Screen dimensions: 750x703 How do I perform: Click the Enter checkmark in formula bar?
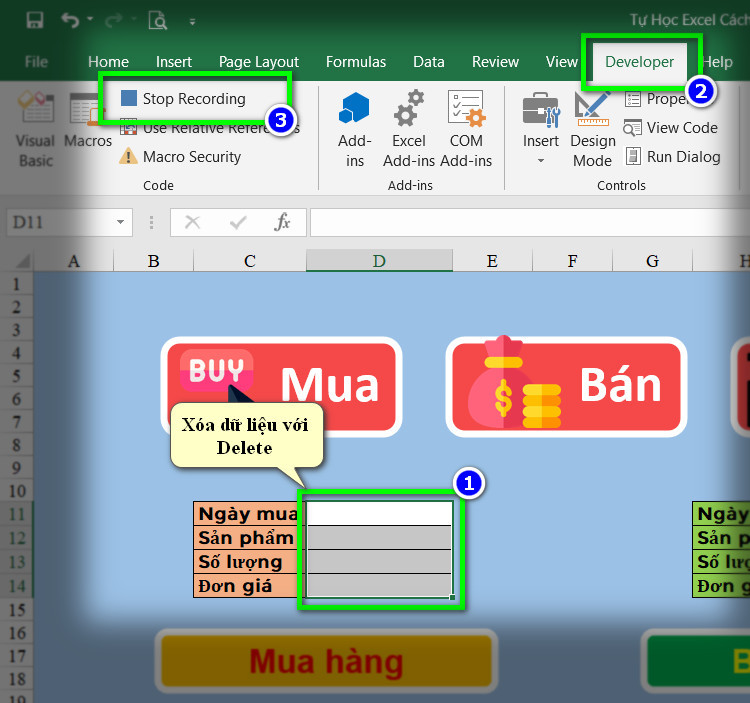[x=238, y=222]
